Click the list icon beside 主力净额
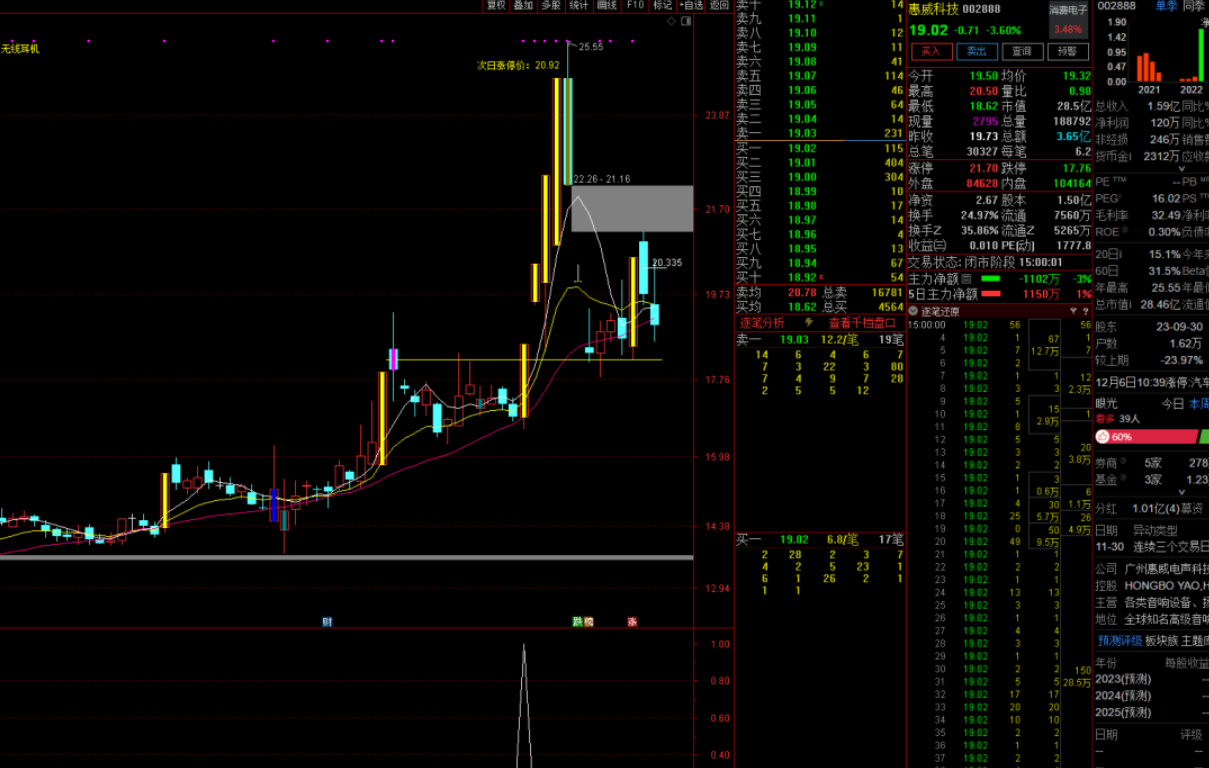Screen dimensions: 1209x768 tap(966, 279)
